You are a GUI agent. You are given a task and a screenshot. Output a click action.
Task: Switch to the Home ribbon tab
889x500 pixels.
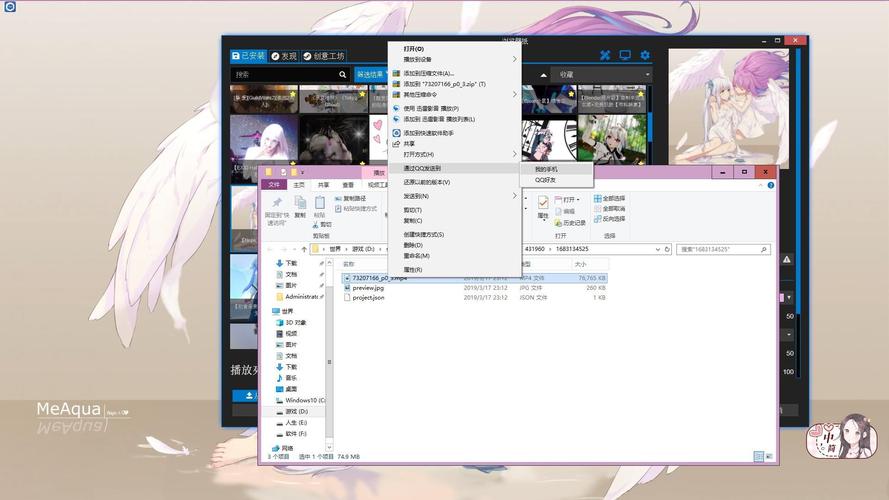[299, 185]
